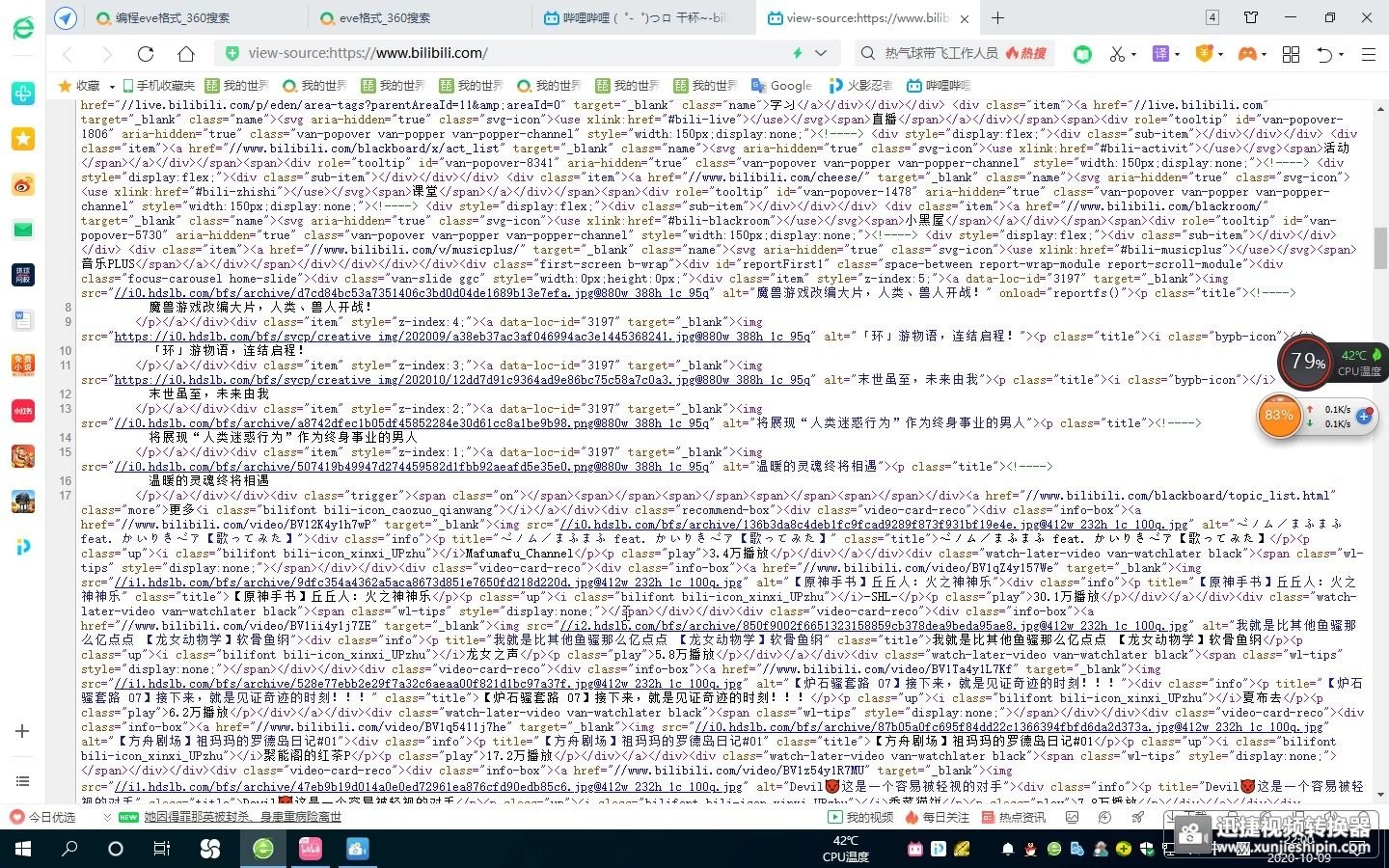Click the 360 browser taskbar icon

262,849
